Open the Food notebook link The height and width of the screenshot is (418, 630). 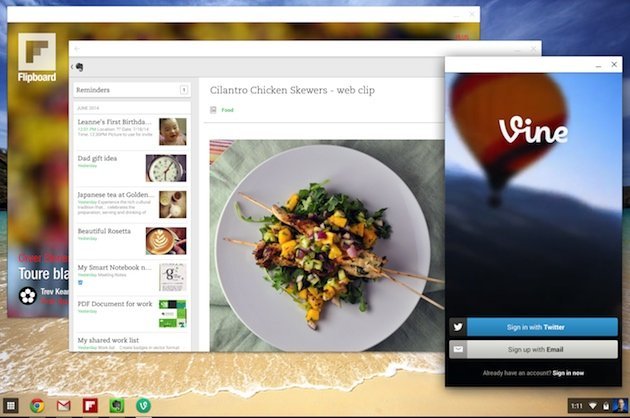pos(226,110)
